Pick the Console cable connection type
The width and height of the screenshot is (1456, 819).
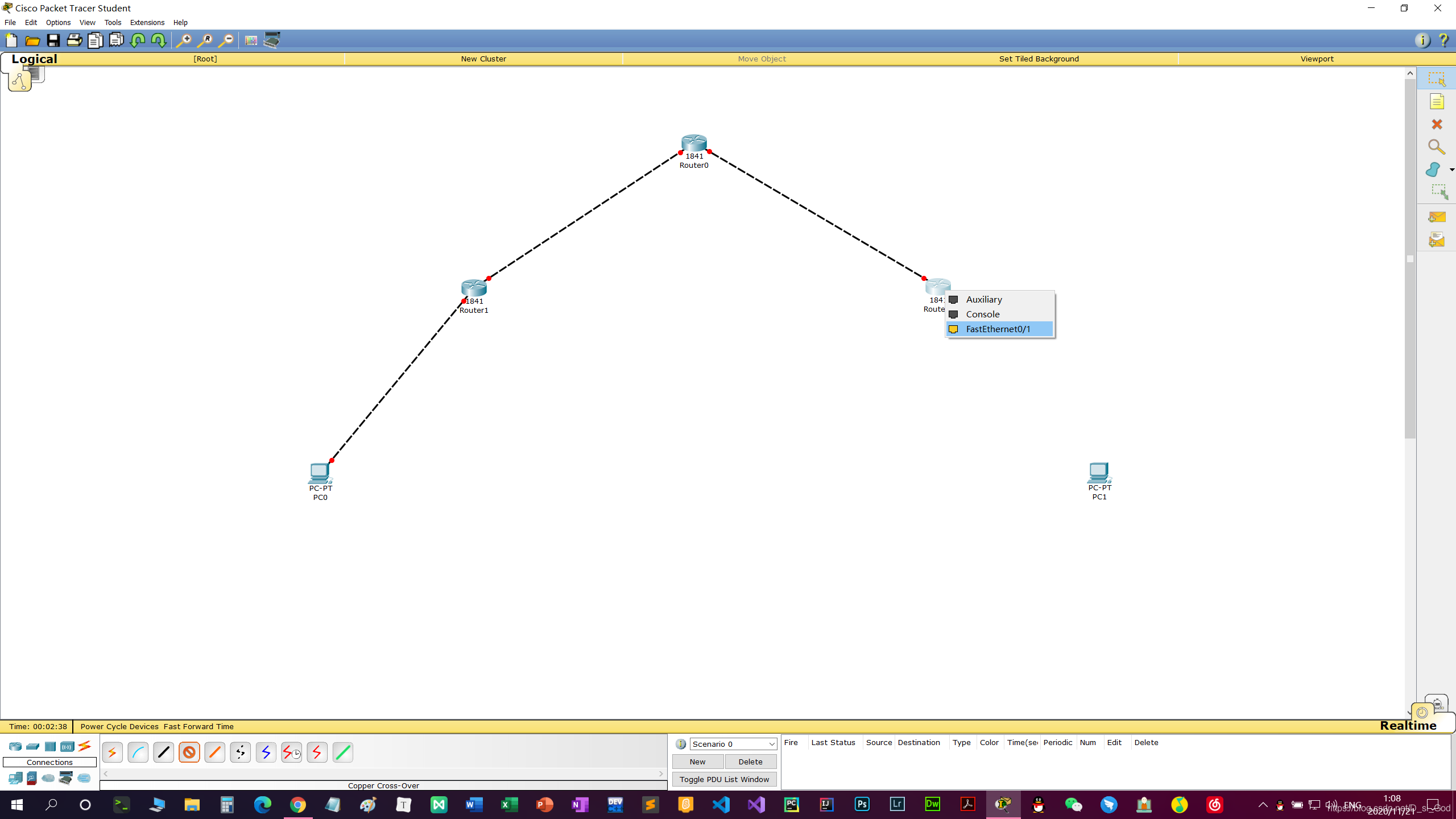click(x=138, y=752)
